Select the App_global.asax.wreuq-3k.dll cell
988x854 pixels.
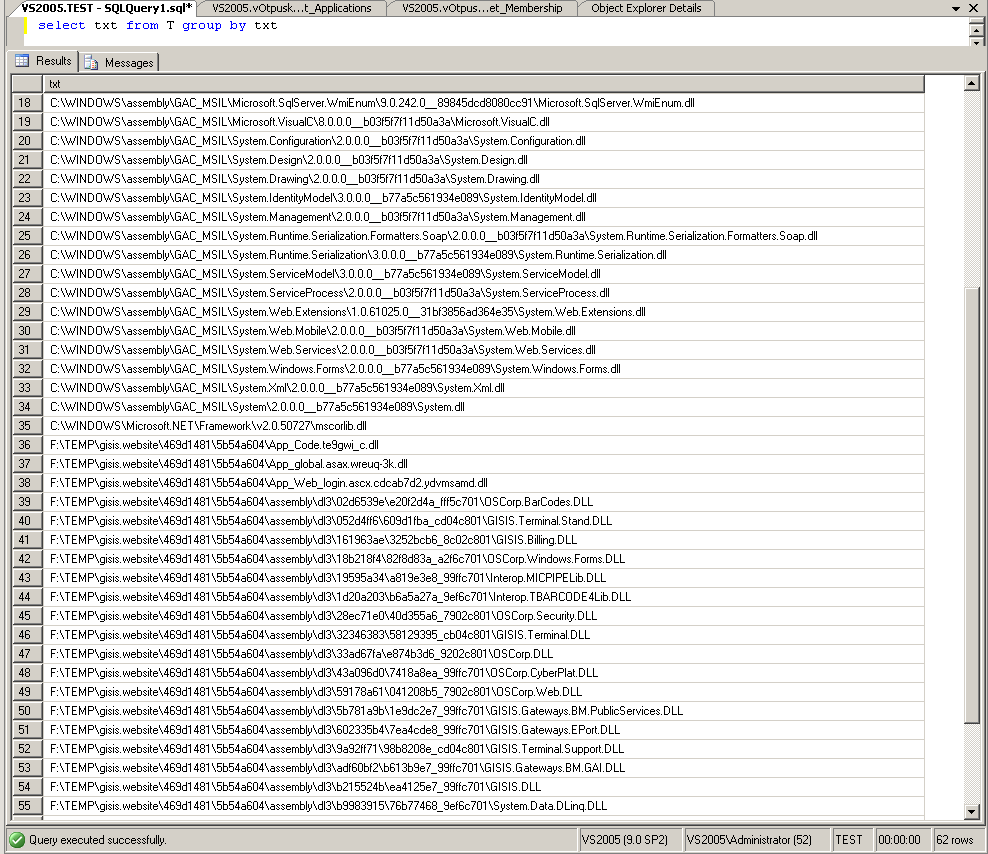point(483,464)
